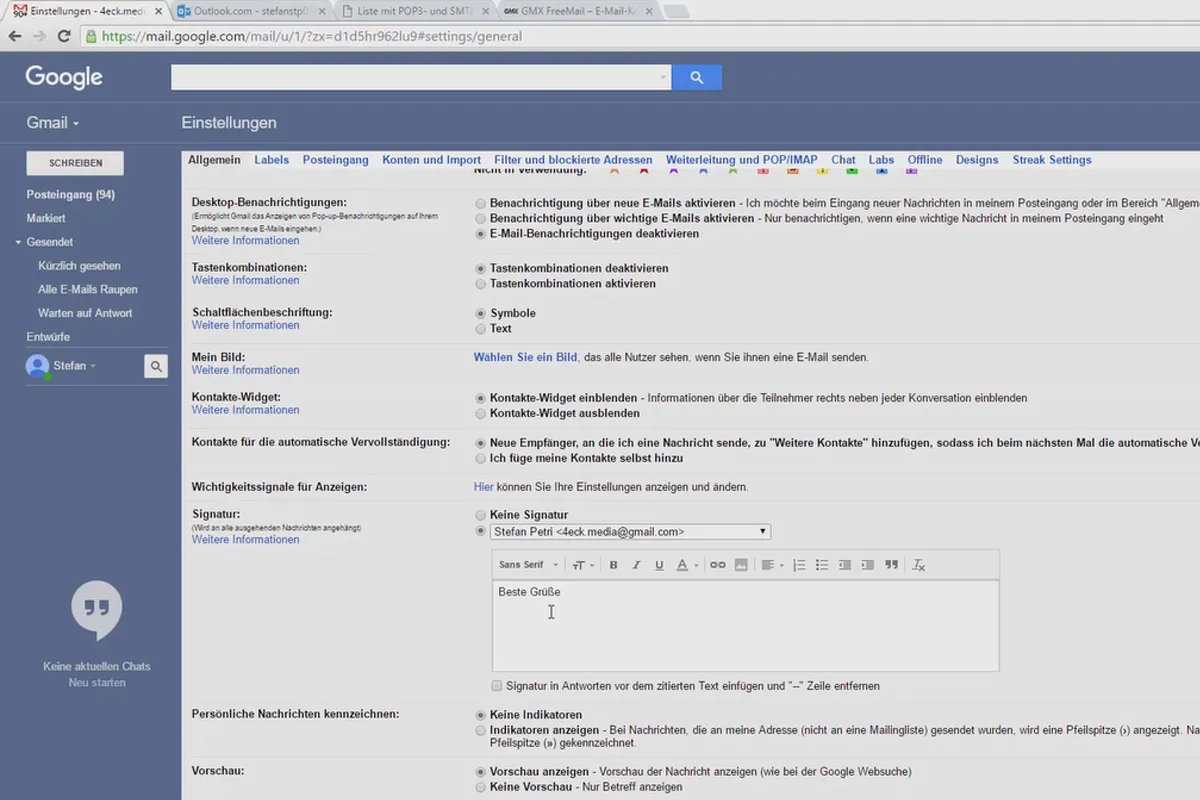The width and height of the screenshot is (1200, 800).
Task: Open Alle E-Mails Raupen label
Action: pos(88,290)
